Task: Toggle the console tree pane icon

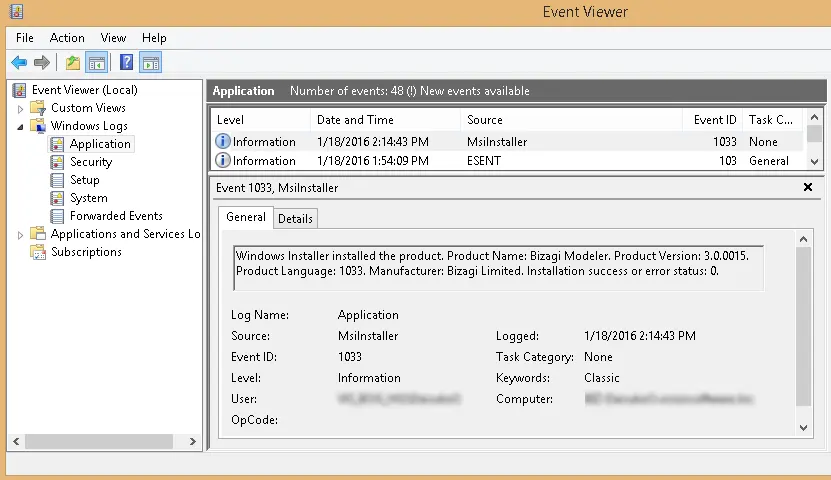Action: coord(97,63)
